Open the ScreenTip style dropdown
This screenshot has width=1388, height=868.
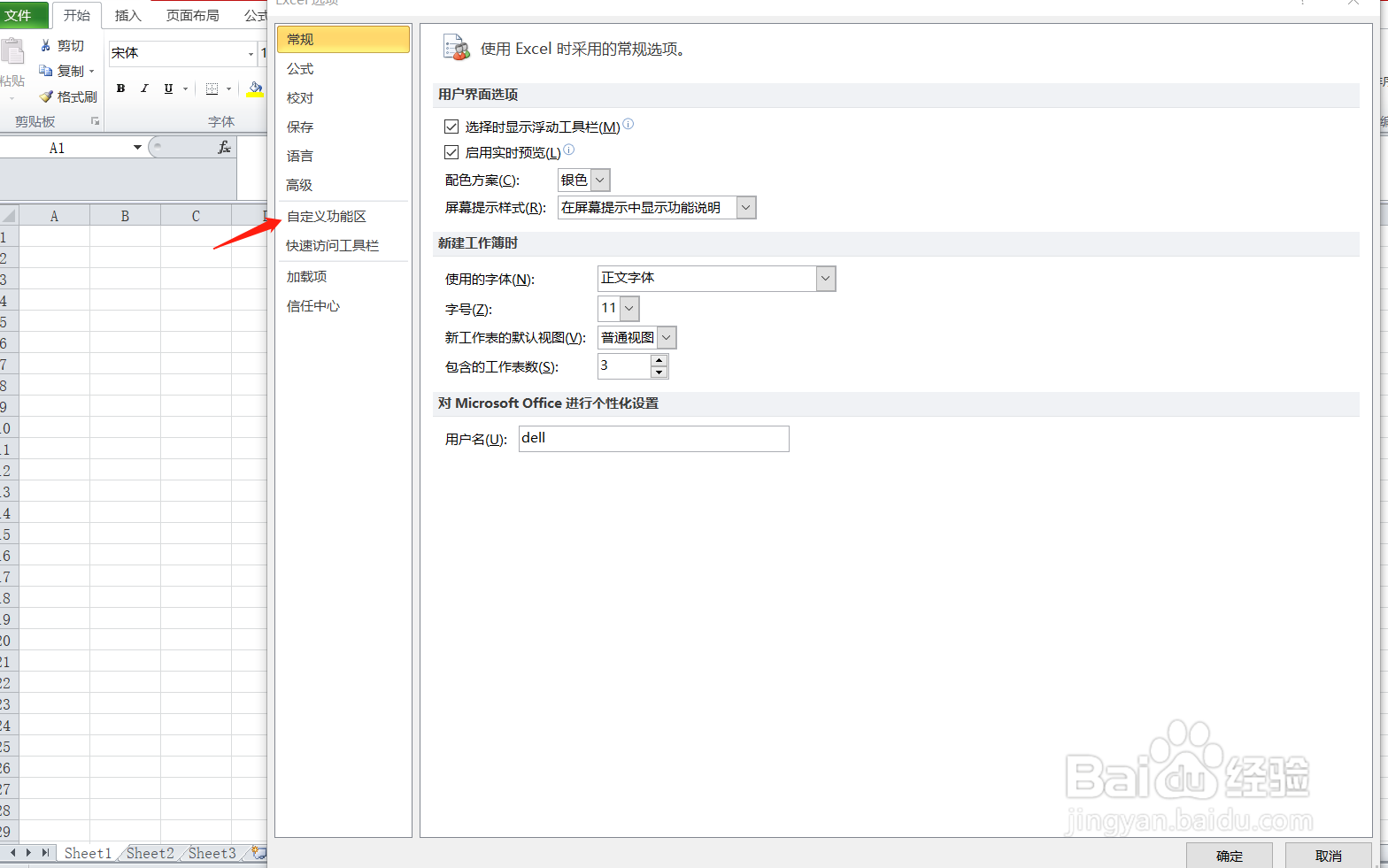pos(746,207)
